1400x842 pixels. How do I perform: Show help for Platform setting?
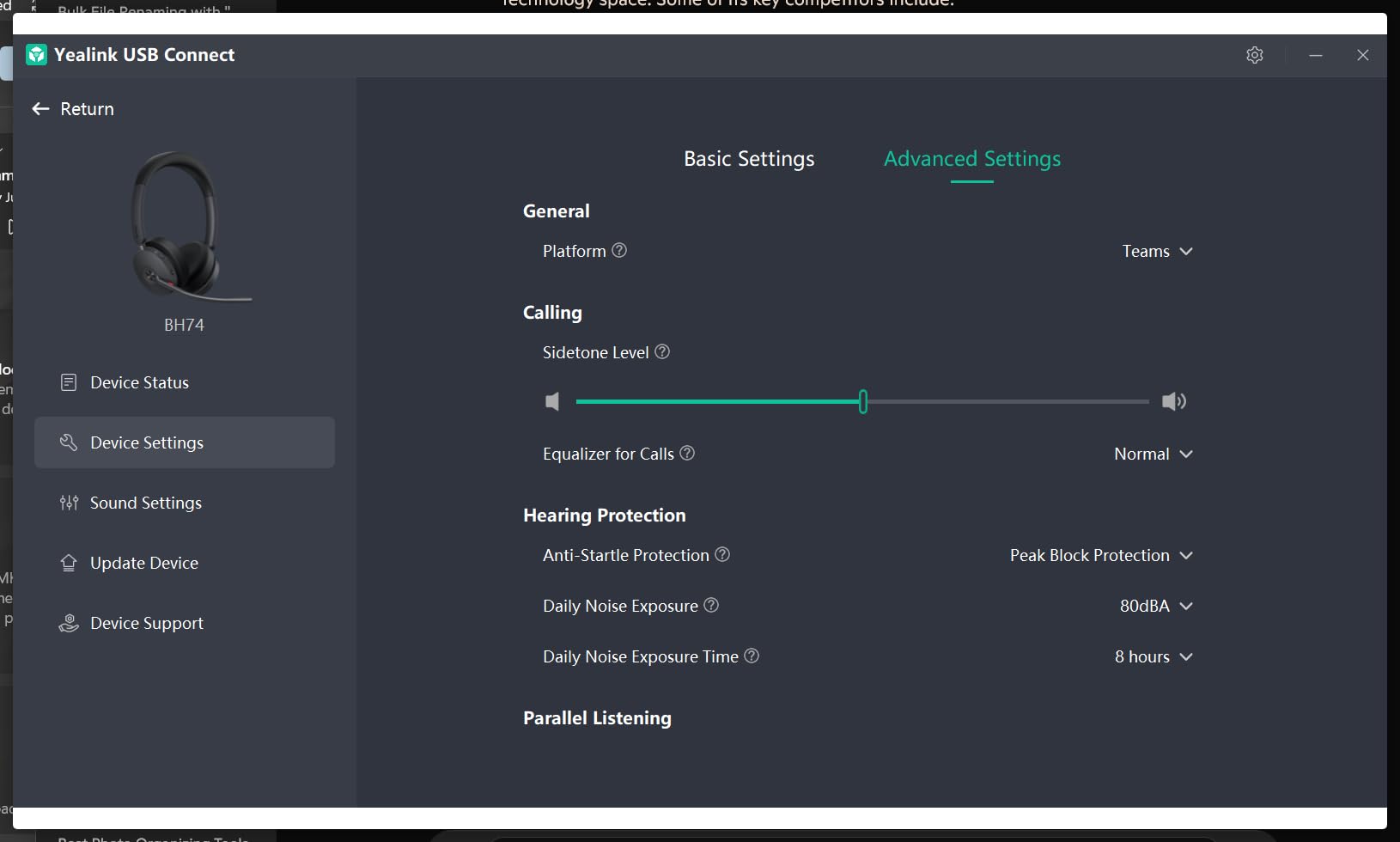point(619,250)
